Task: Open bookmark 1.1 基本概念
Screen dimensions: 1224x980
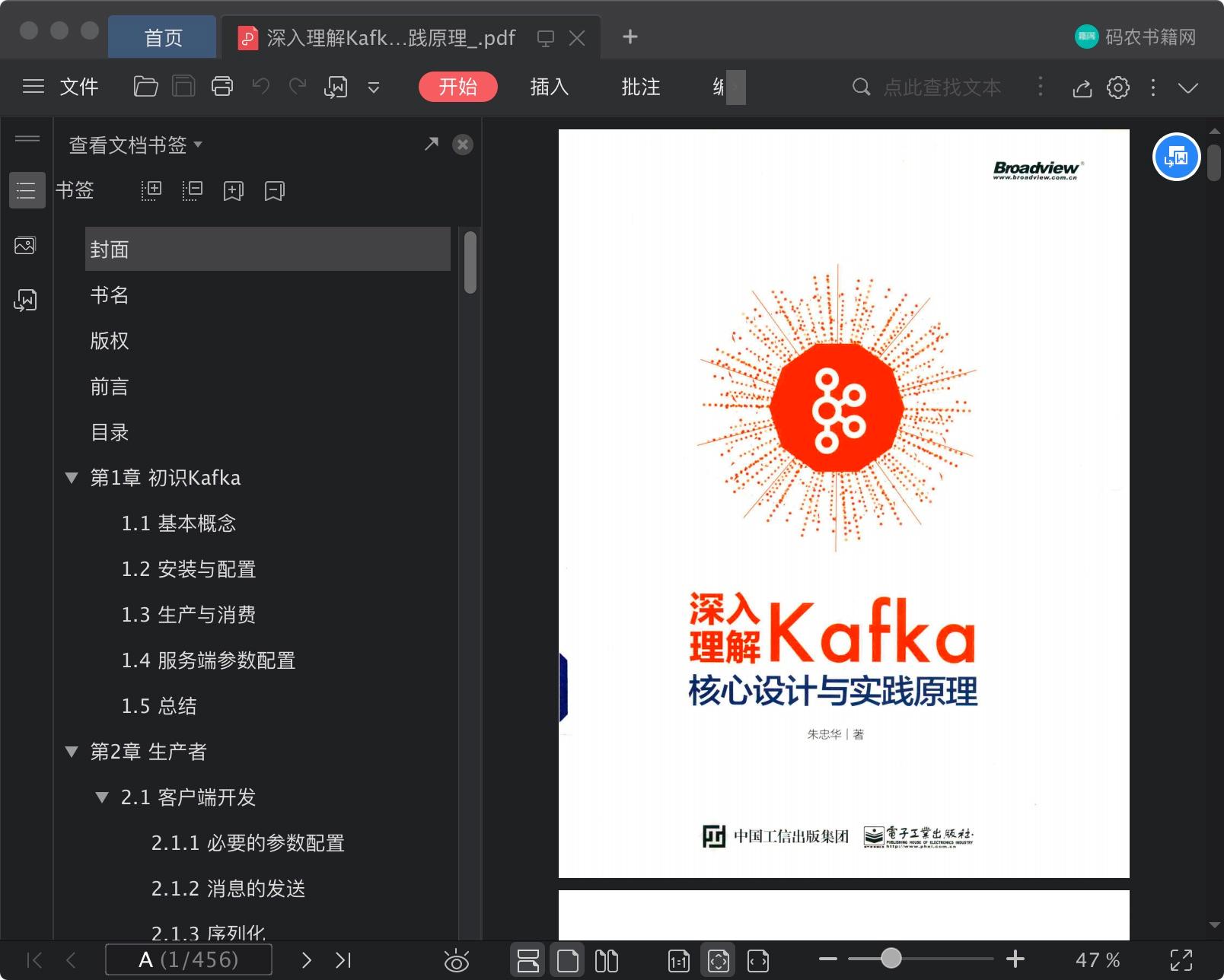Action: pos(179,523)
